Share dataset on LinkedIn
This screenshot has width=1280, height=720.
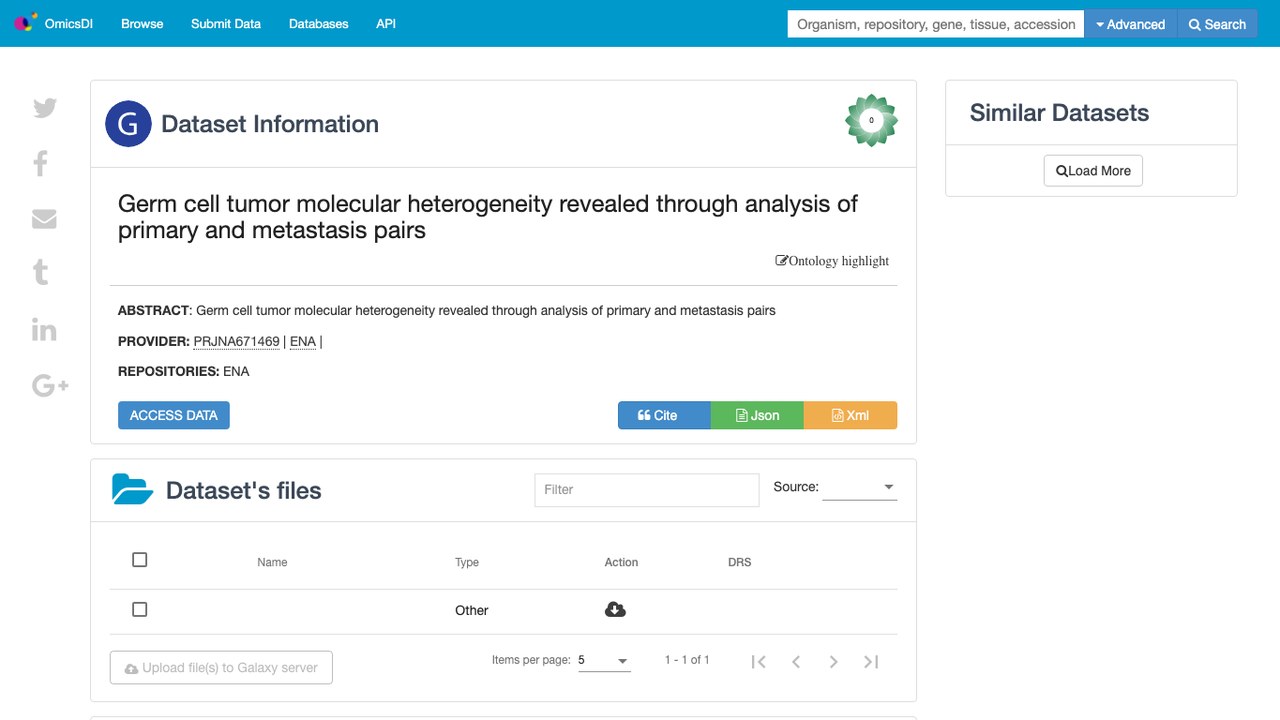tap(44, 329)
